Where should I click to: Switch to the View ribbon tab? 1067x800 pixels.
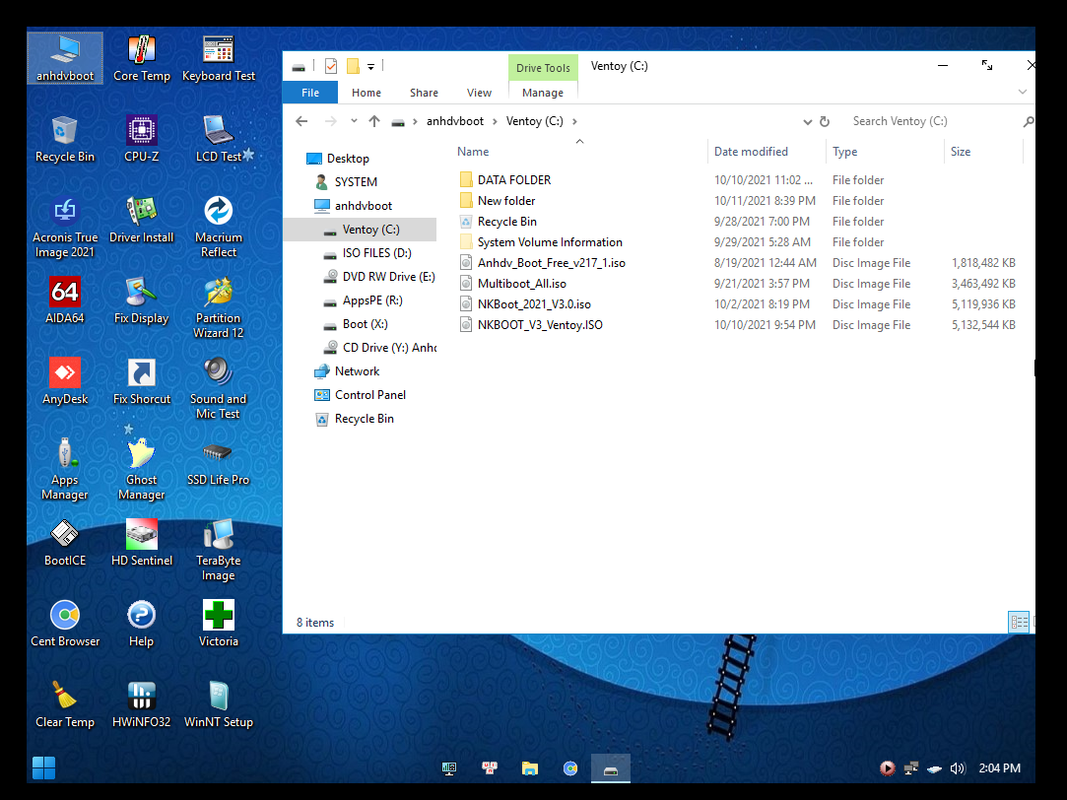pyautogui.click(x=479, y=93)
